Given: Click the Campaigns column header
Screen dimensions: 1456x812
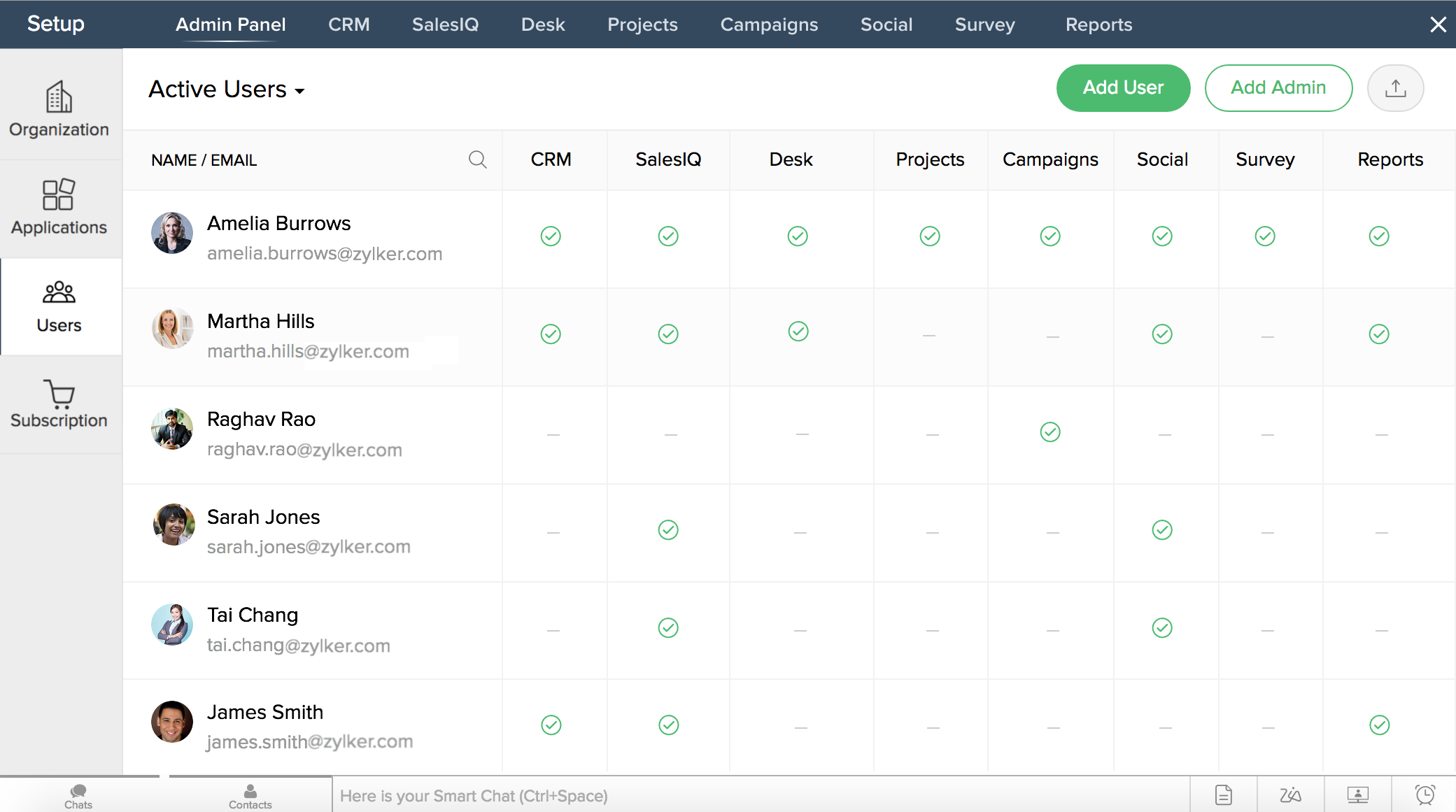Looking at the screenshot, I should click(x=1050, y=159).
